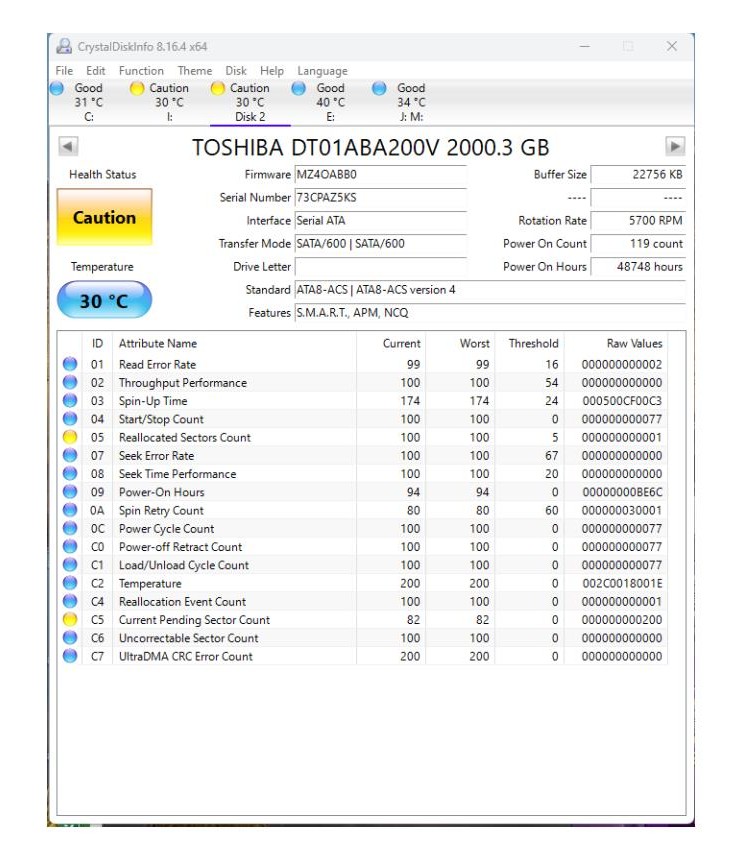
Task: Select the J: M: drive status orb
Action: point(379,88)
